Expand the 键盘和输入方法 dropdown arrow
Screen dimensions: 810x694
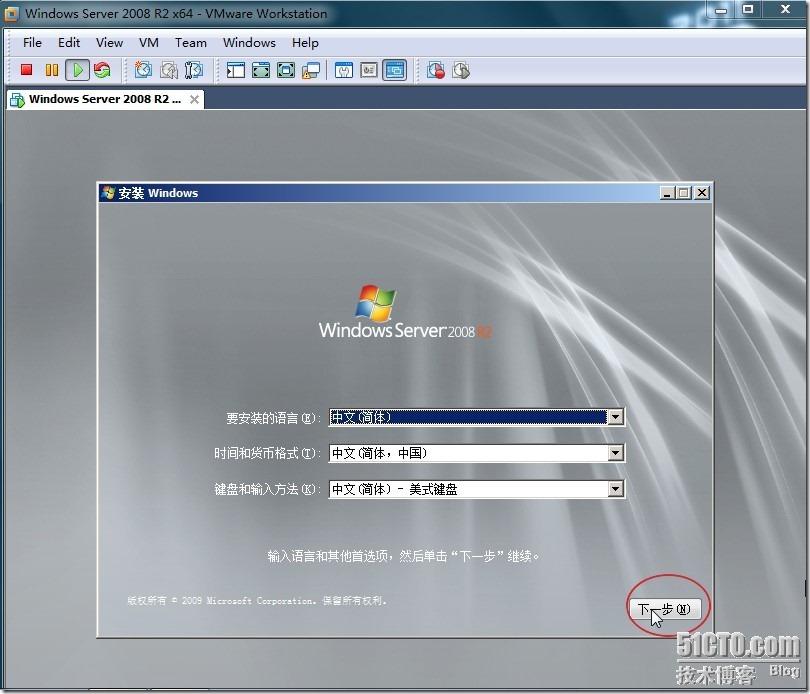(x=615, y=489)
